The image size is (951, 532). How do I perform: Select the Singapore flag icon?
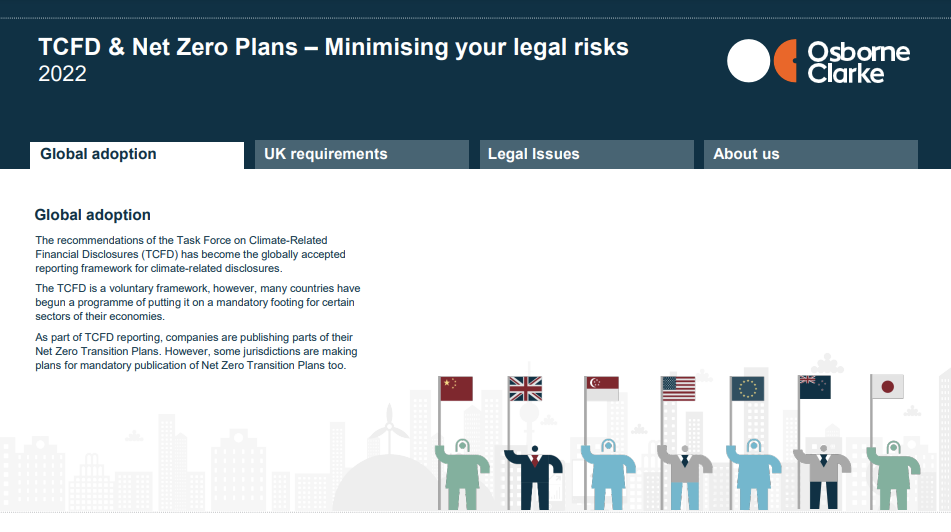tap(603, 389)
